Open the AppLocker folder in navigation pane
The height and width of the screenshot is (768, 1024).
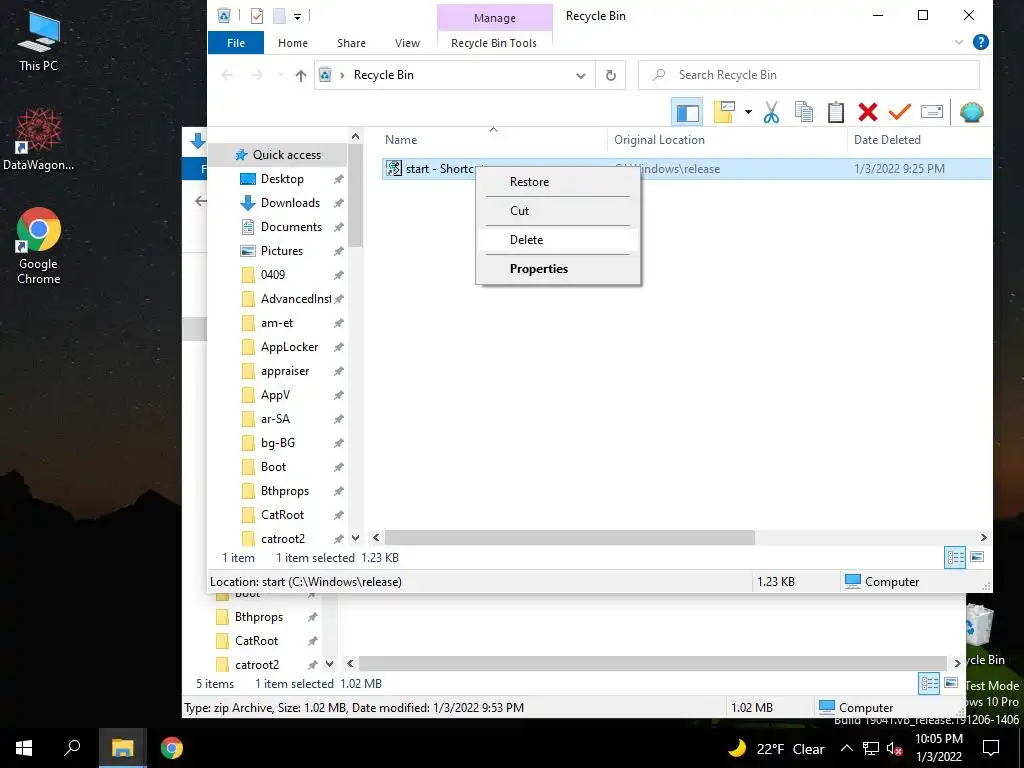click(x=289, y=347)
